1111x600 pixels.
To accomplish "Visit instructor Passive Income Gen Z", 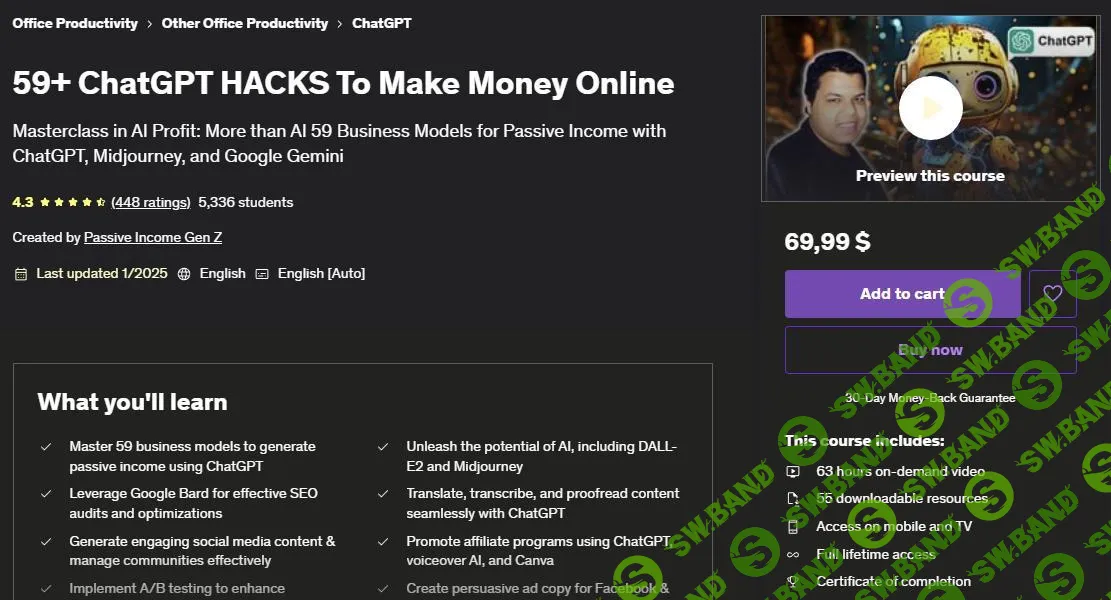I will pos(153,237).
